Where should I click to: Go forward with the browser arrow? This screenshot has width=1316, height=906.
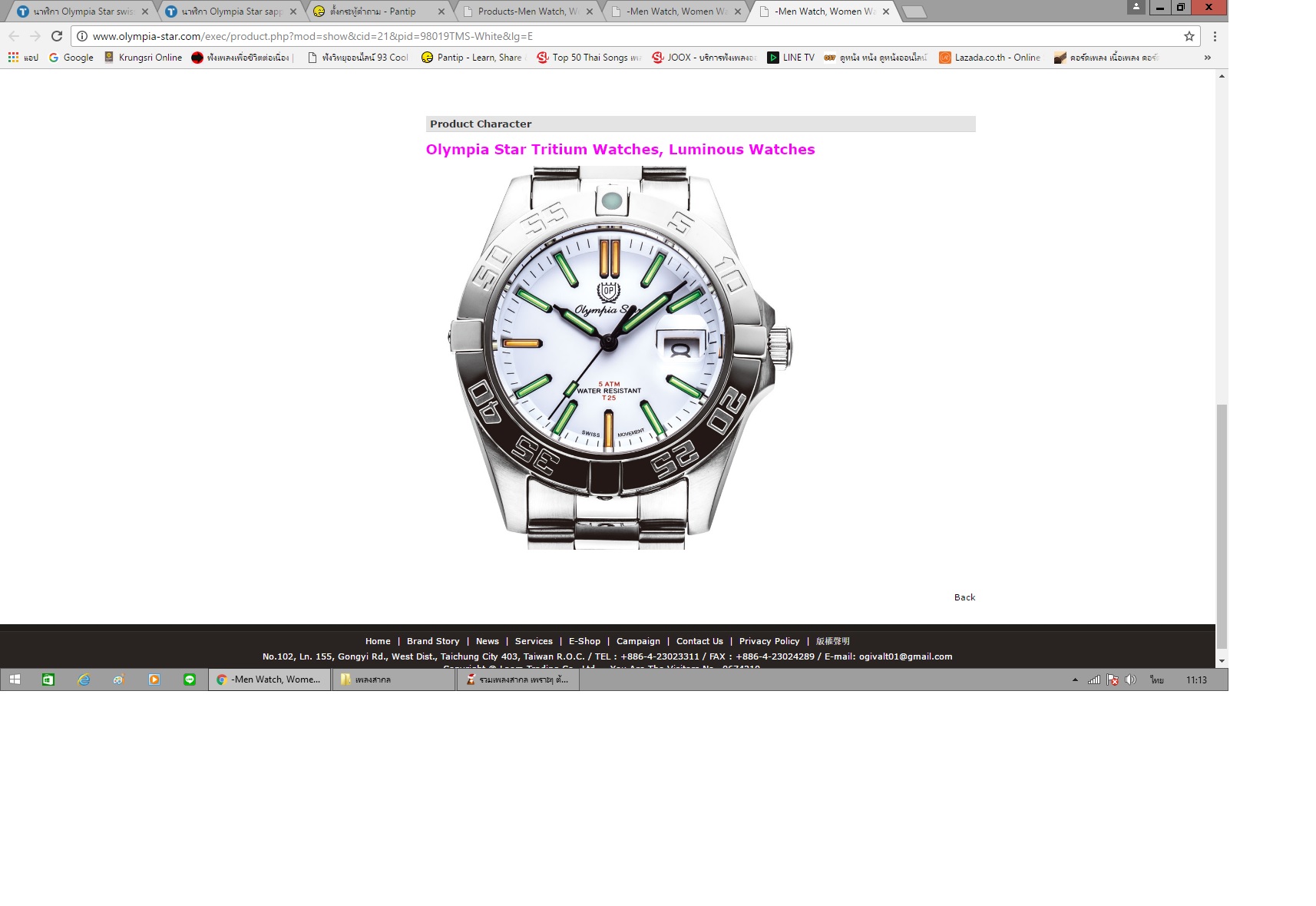coord(35,36)
